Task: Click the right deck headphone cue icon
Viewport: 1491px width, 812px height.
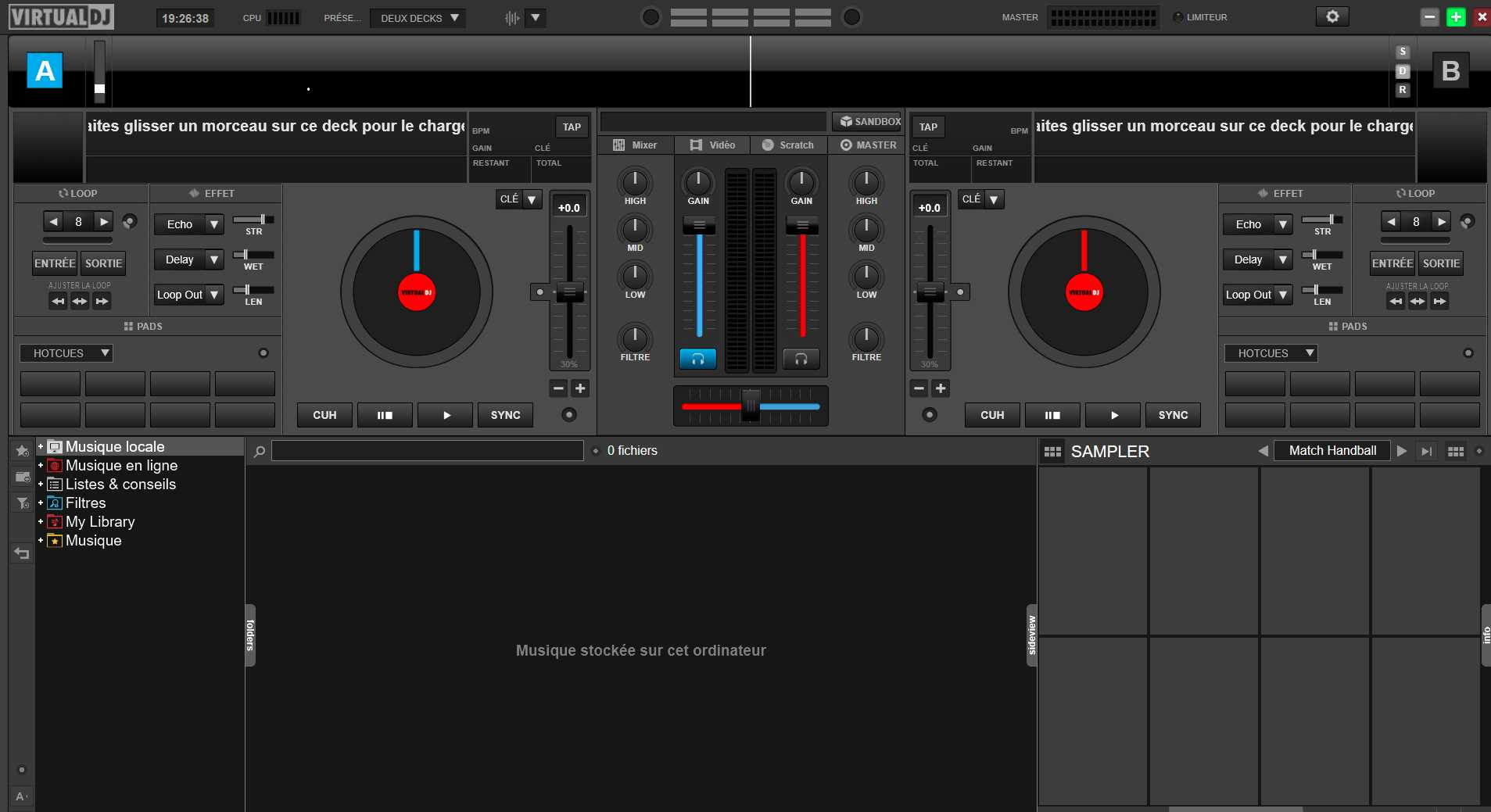Action: tap(801, 359)
